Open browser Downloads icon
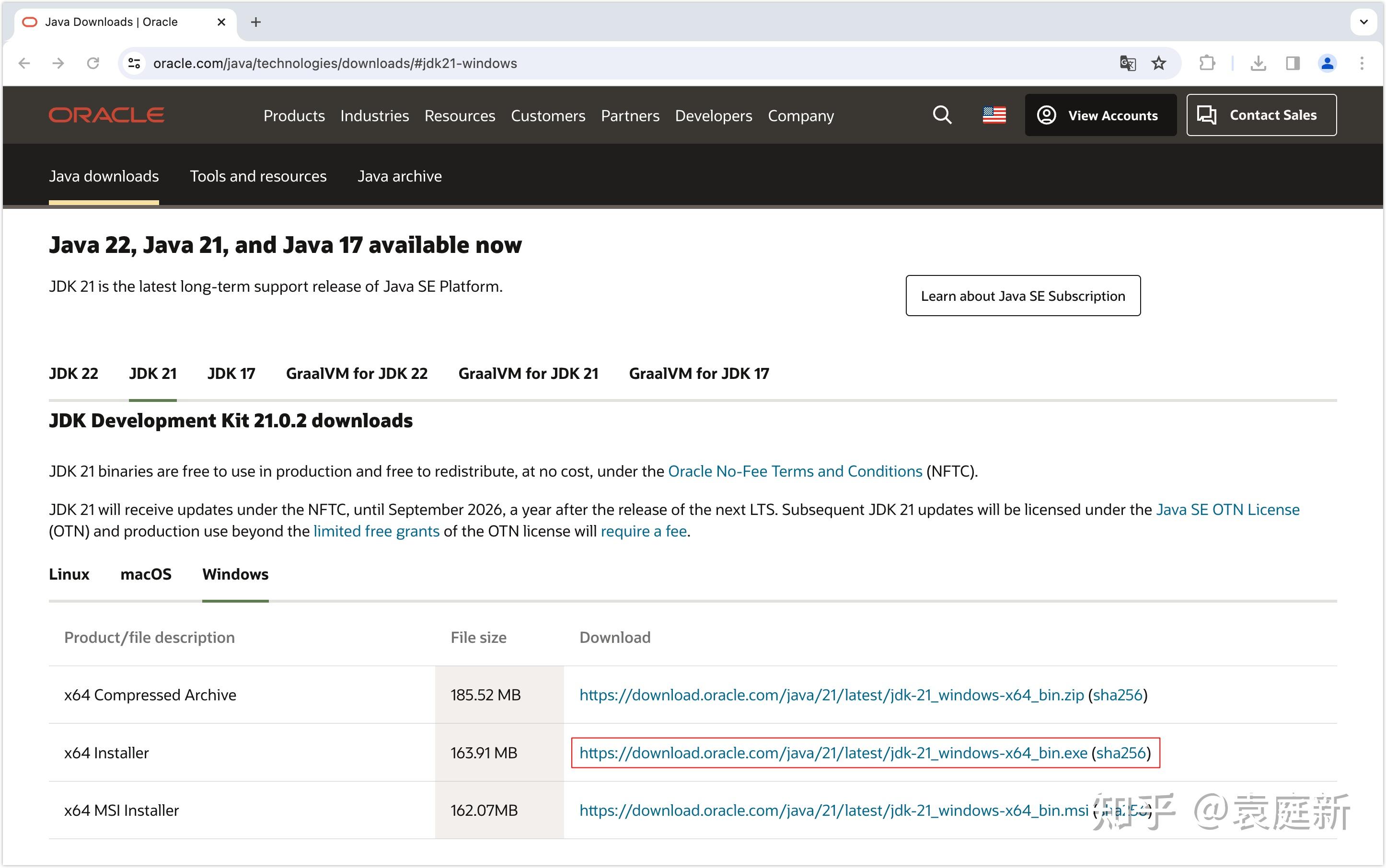1386x868 pixels. tap(1259, 63)
